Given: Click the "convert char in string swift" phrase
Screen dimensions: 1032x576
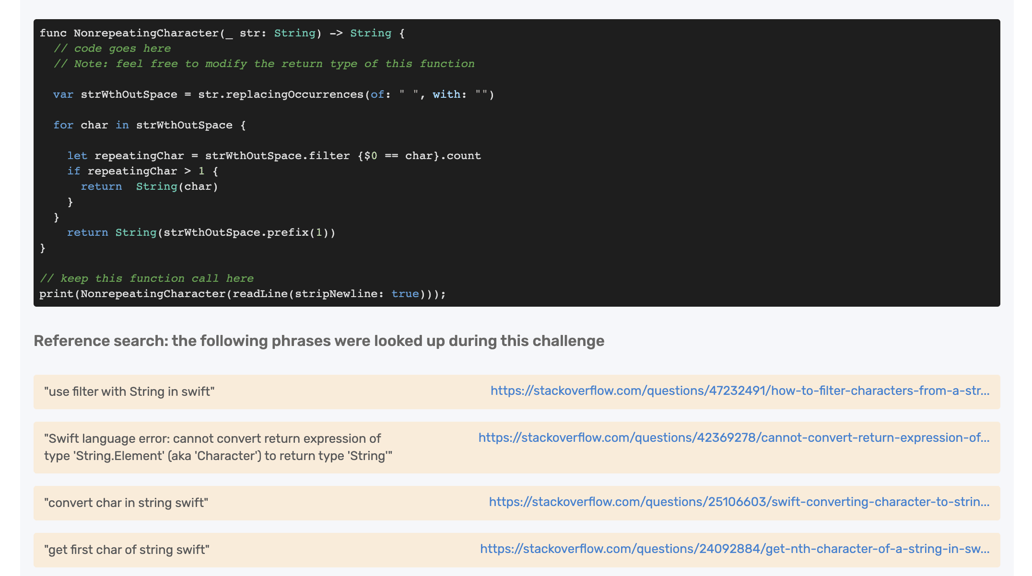Looking at the screenshot, I should point(126,503).
